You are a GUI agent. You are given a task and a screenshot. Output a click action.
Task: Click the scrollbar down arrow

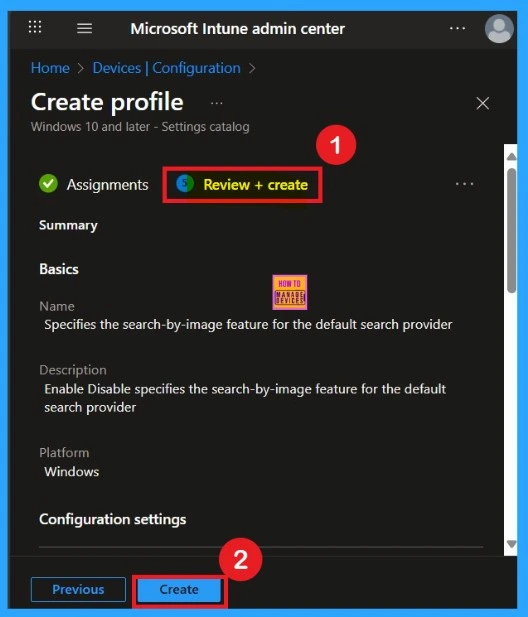pyautogui.click(x=511, y=544)
